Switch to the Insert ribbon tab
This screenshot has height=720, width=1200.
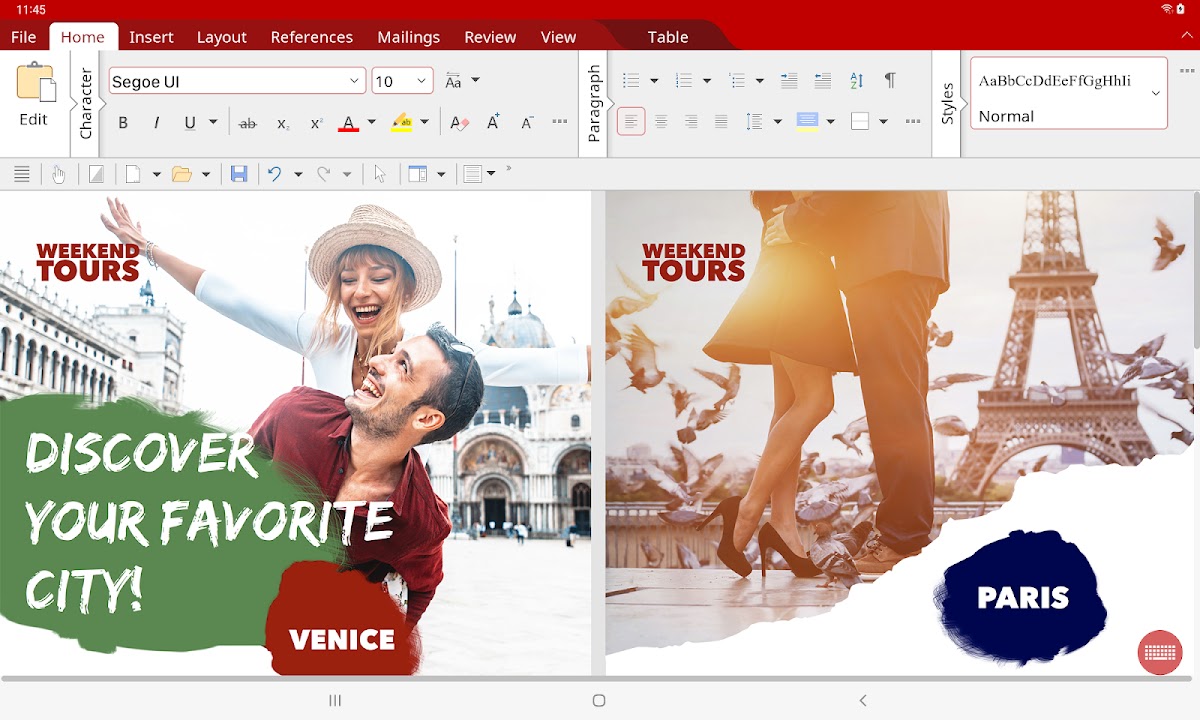(151, 37)
